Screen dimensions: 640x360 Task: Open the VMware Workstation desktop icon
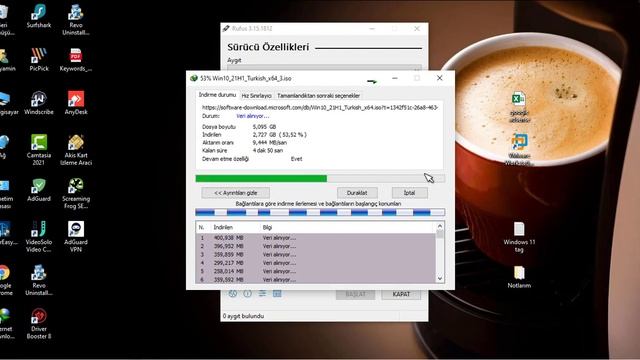coord(519,150)
